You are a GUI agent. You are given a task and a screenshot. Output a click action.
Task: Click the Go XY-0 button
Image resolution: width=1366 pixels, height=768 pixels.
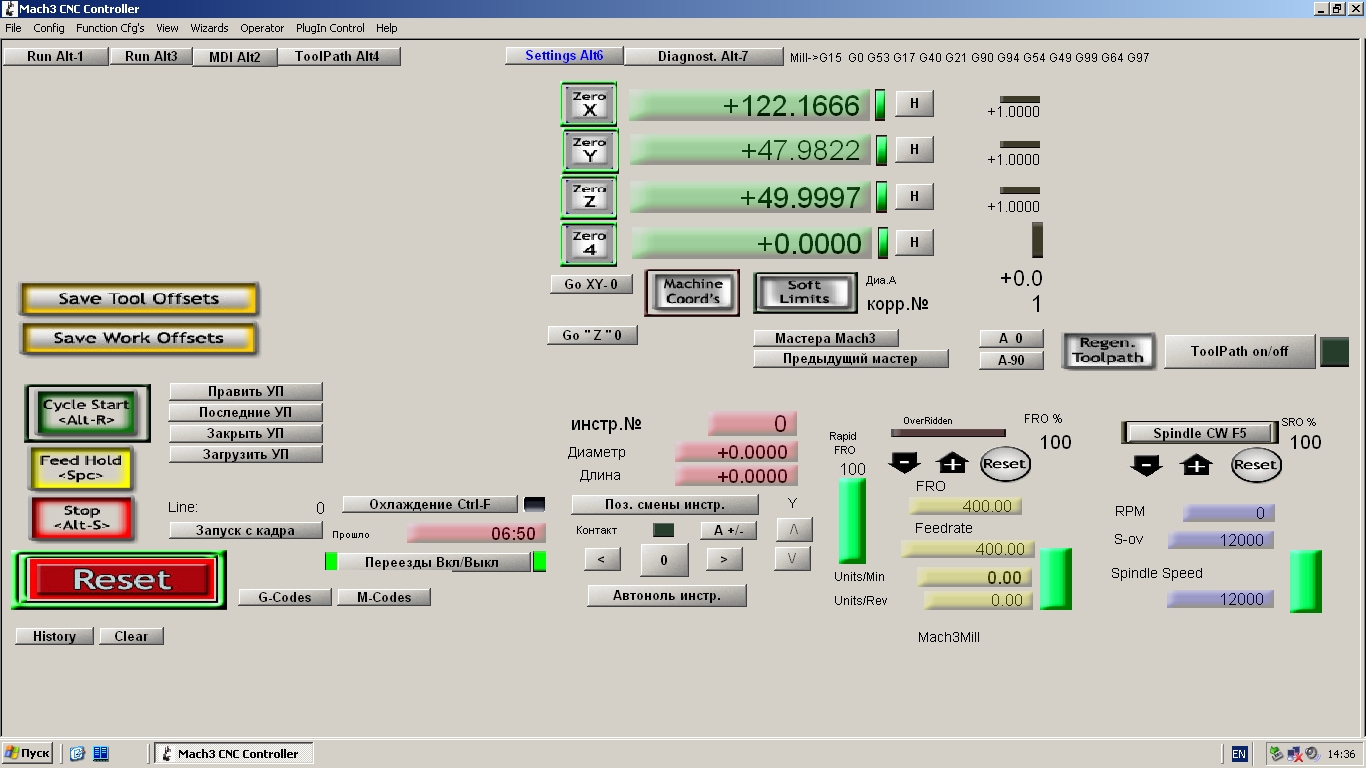(591, 285)
